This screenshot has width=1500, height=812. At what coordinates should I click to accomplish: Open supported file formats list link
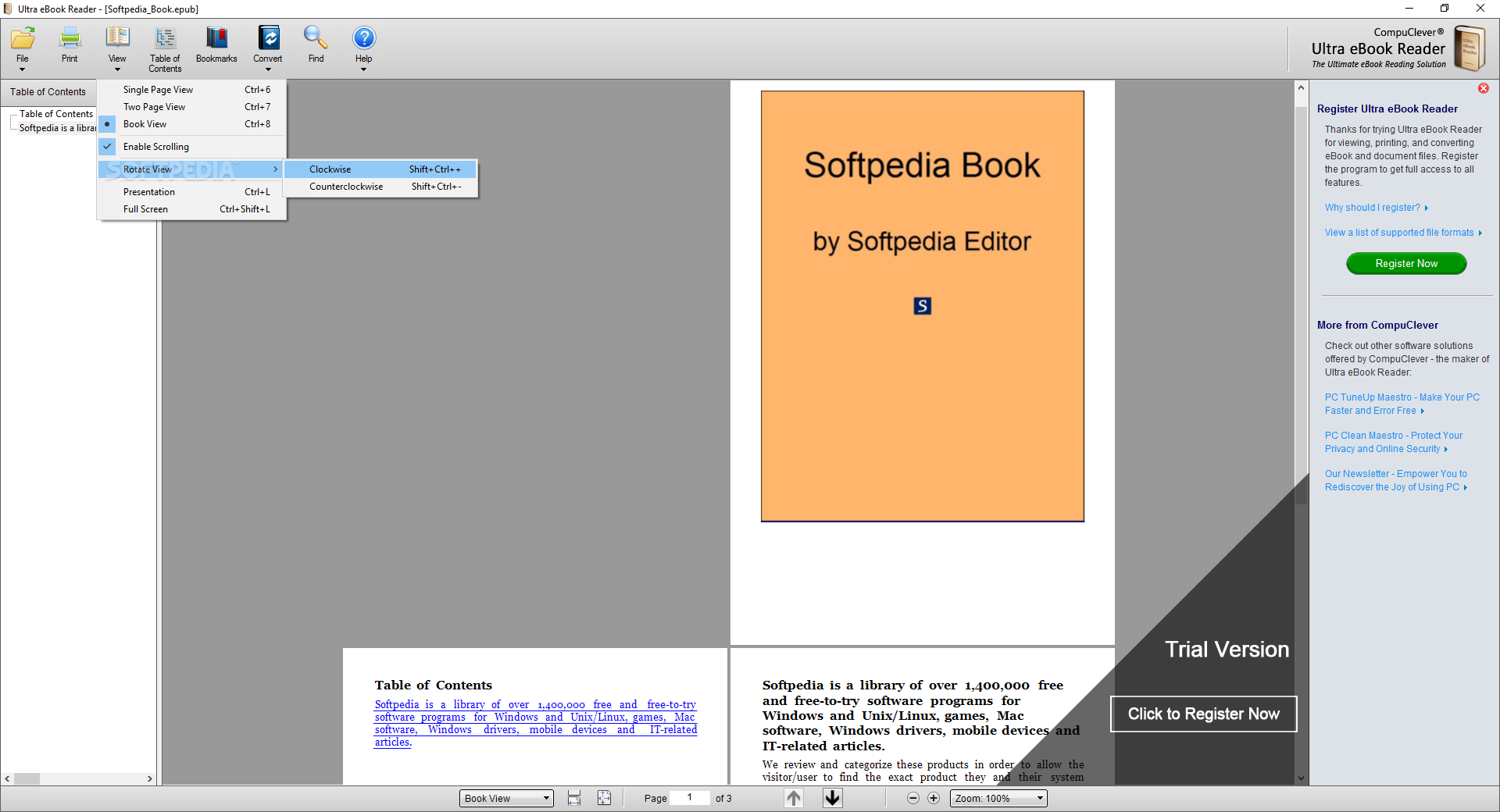(x=1403, y=233)
